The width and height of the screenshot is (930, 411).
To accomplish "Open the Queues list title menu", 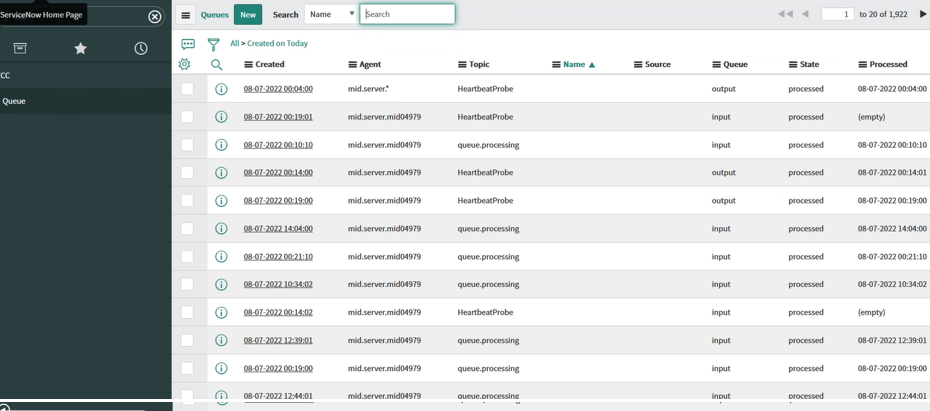I will 214,15.
